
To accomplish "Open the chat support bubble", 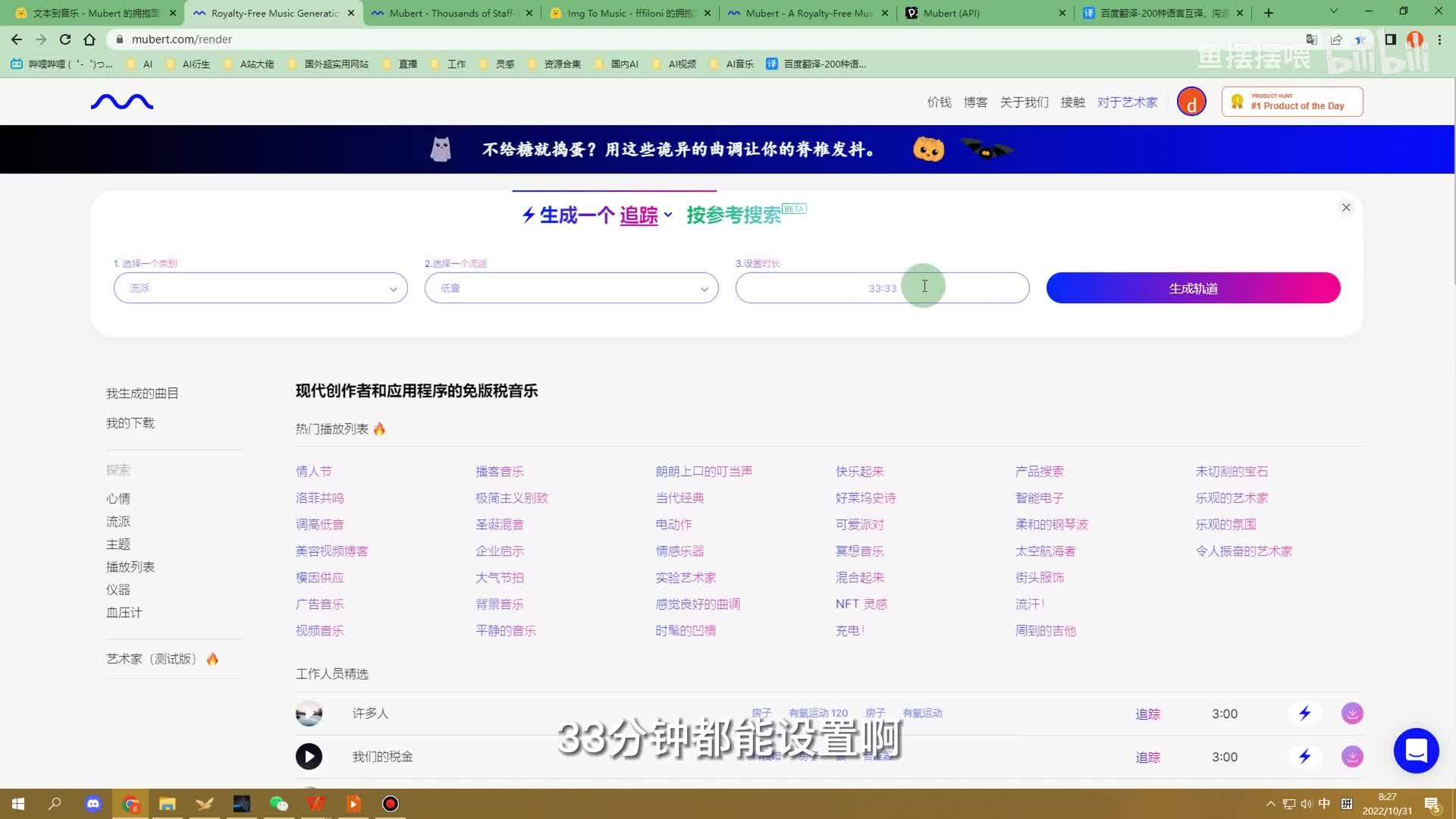I will [x=1416, y=750].
